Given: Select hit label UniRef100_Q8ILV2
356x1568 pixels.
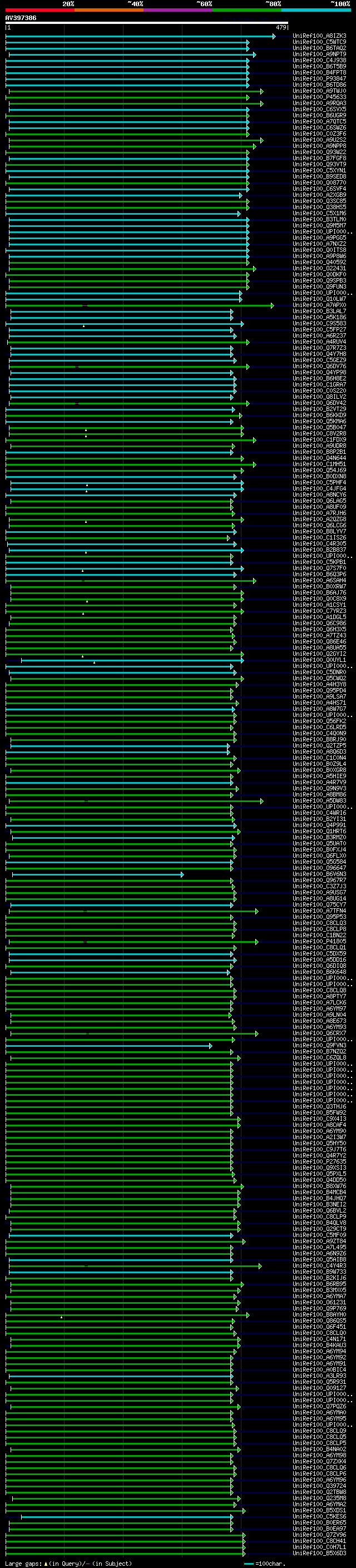Looking at the screenshot, I should click(x=319, y=397).
